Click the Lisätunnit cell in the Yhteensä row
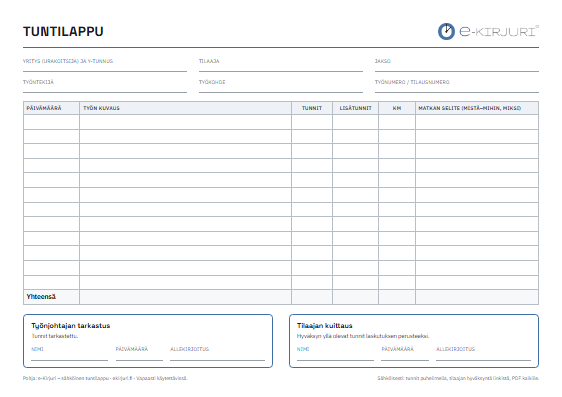The image size is (562, 397). pos(356,297)
